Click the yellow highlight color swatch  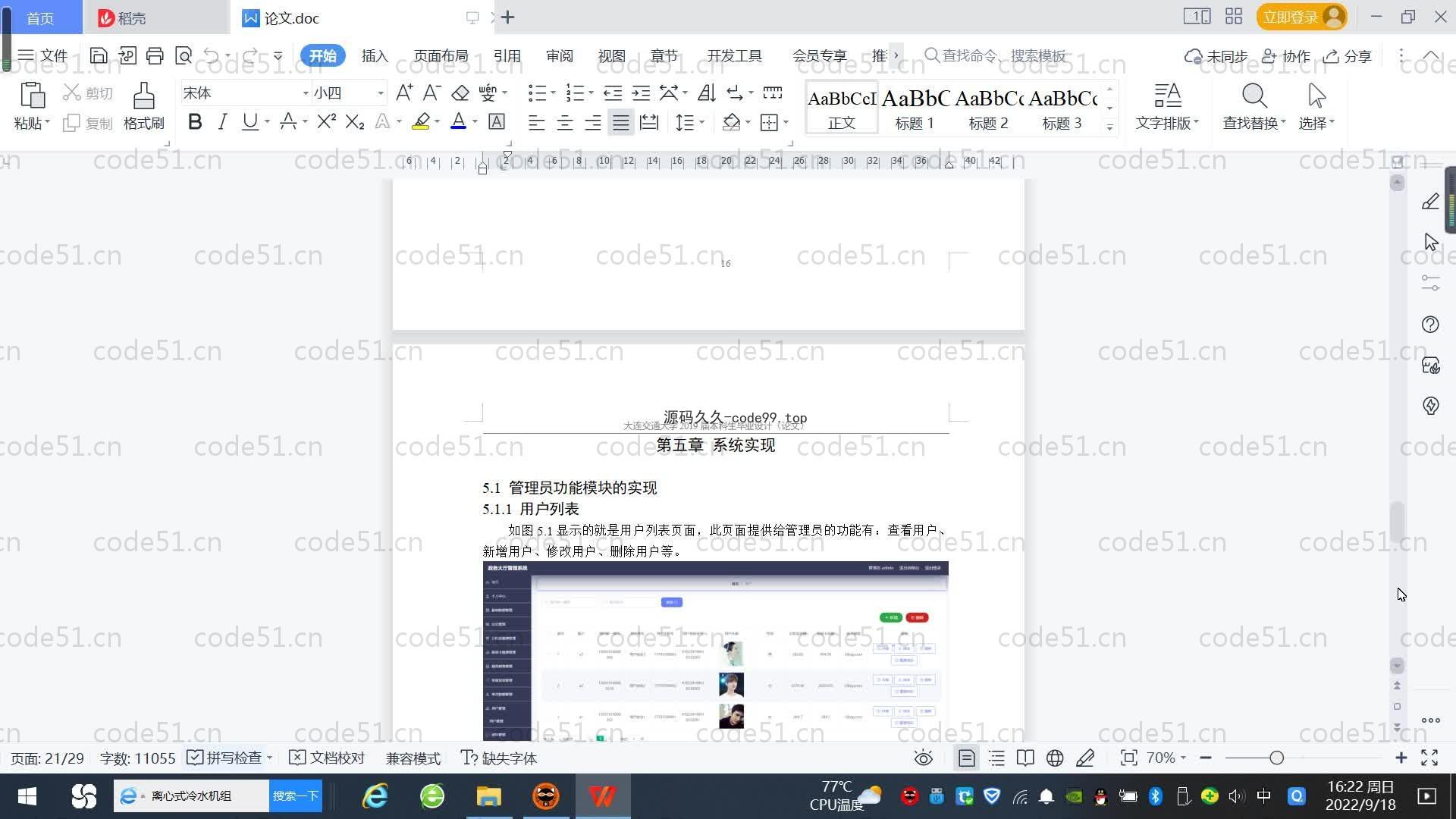click(421, 121)
